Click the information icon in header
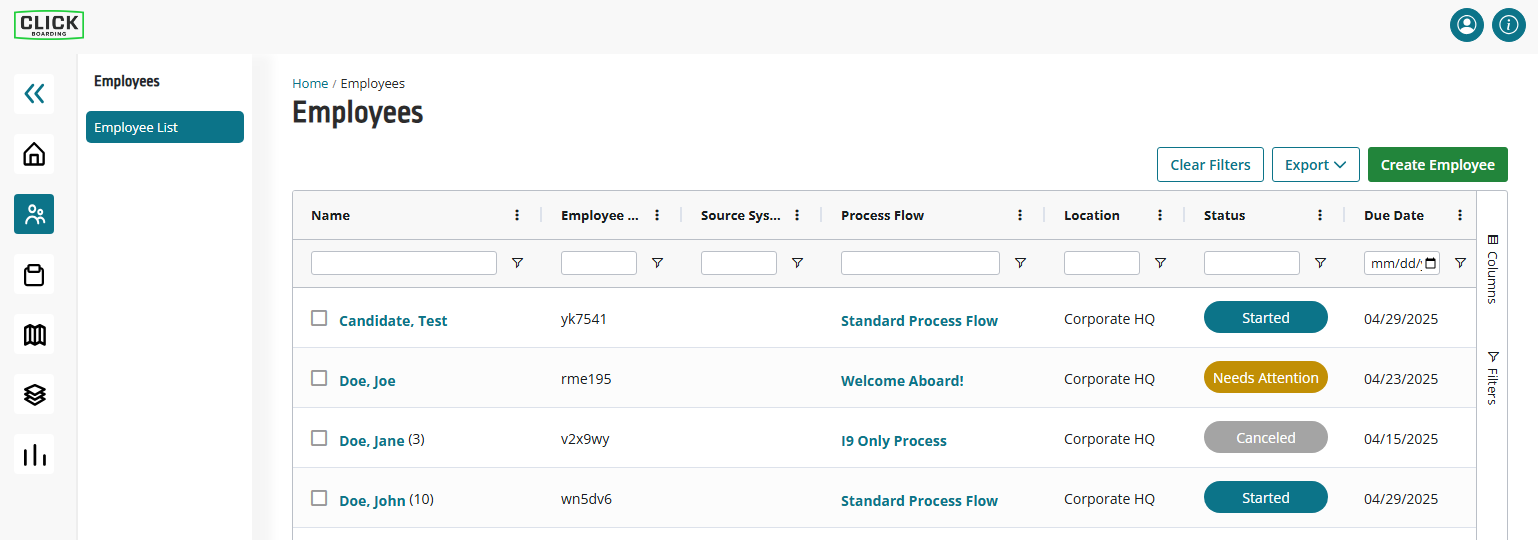The height and width of the screenshot is (540, 1538). (1509, 25)
